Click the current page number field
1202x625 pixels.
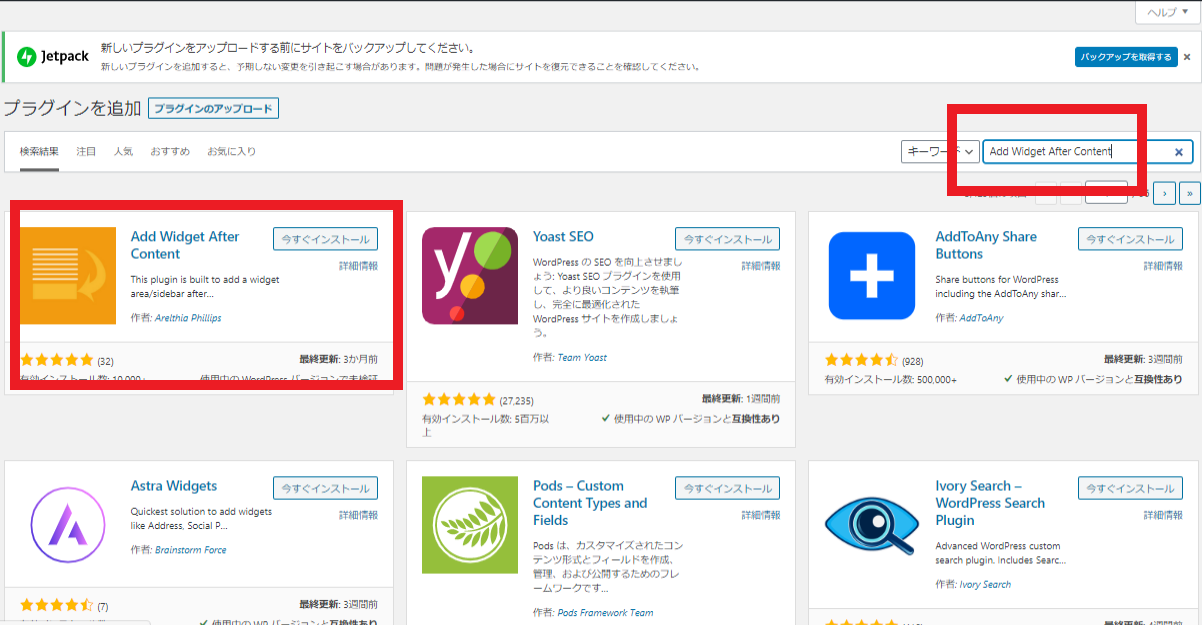(1106, 193)
